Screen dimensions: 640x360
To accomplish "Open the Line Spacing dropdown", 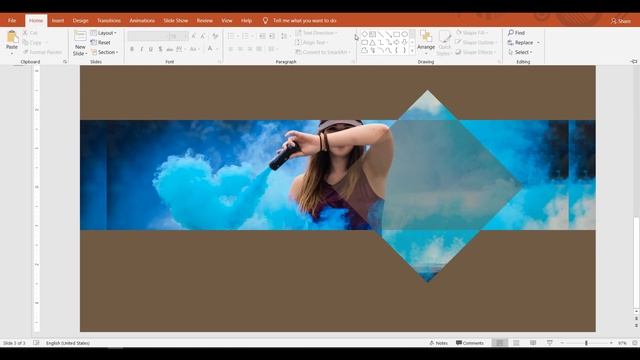I will click(x=285, y=36).
